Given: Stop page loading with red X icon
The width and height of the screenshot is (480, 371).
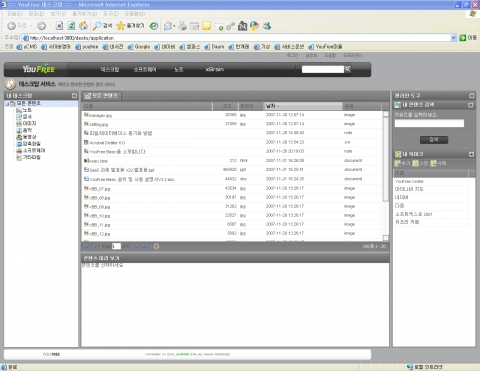Looking at the screenshot, I should click(59, 26).
